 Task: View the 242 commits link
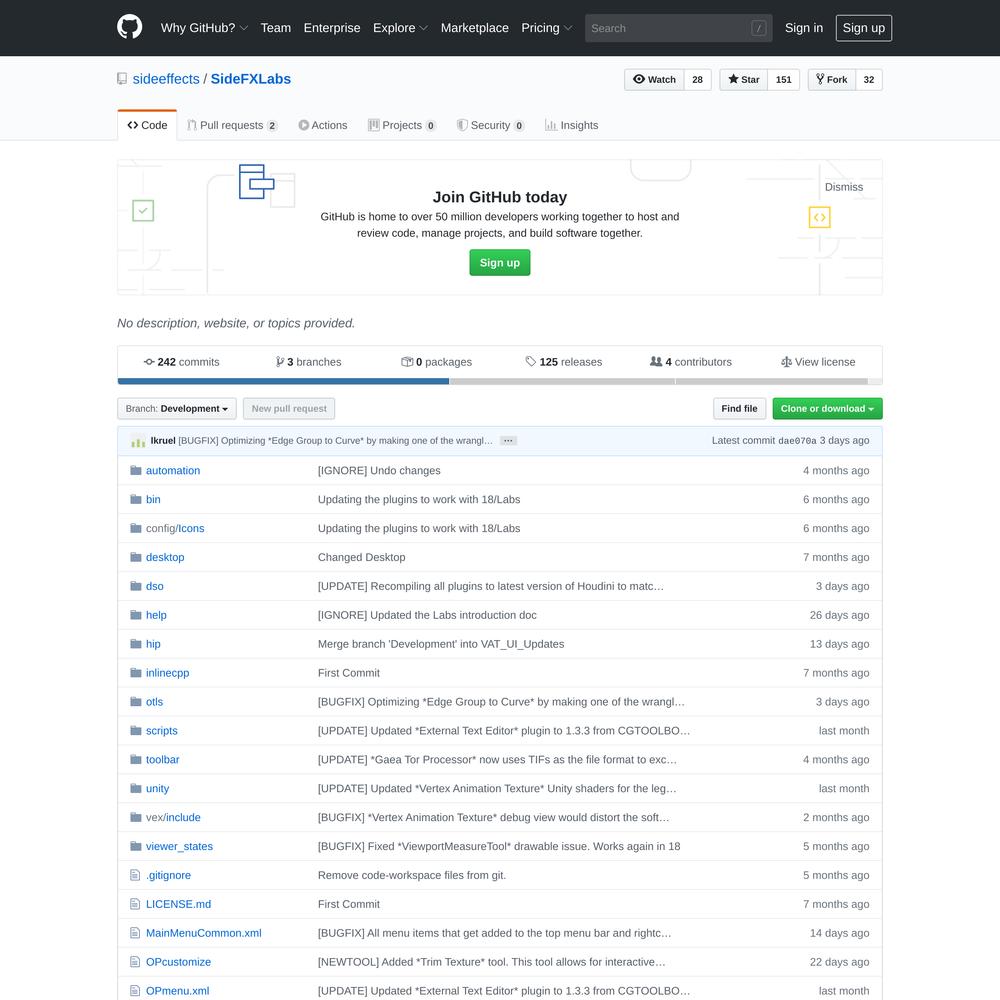[182, 362]
